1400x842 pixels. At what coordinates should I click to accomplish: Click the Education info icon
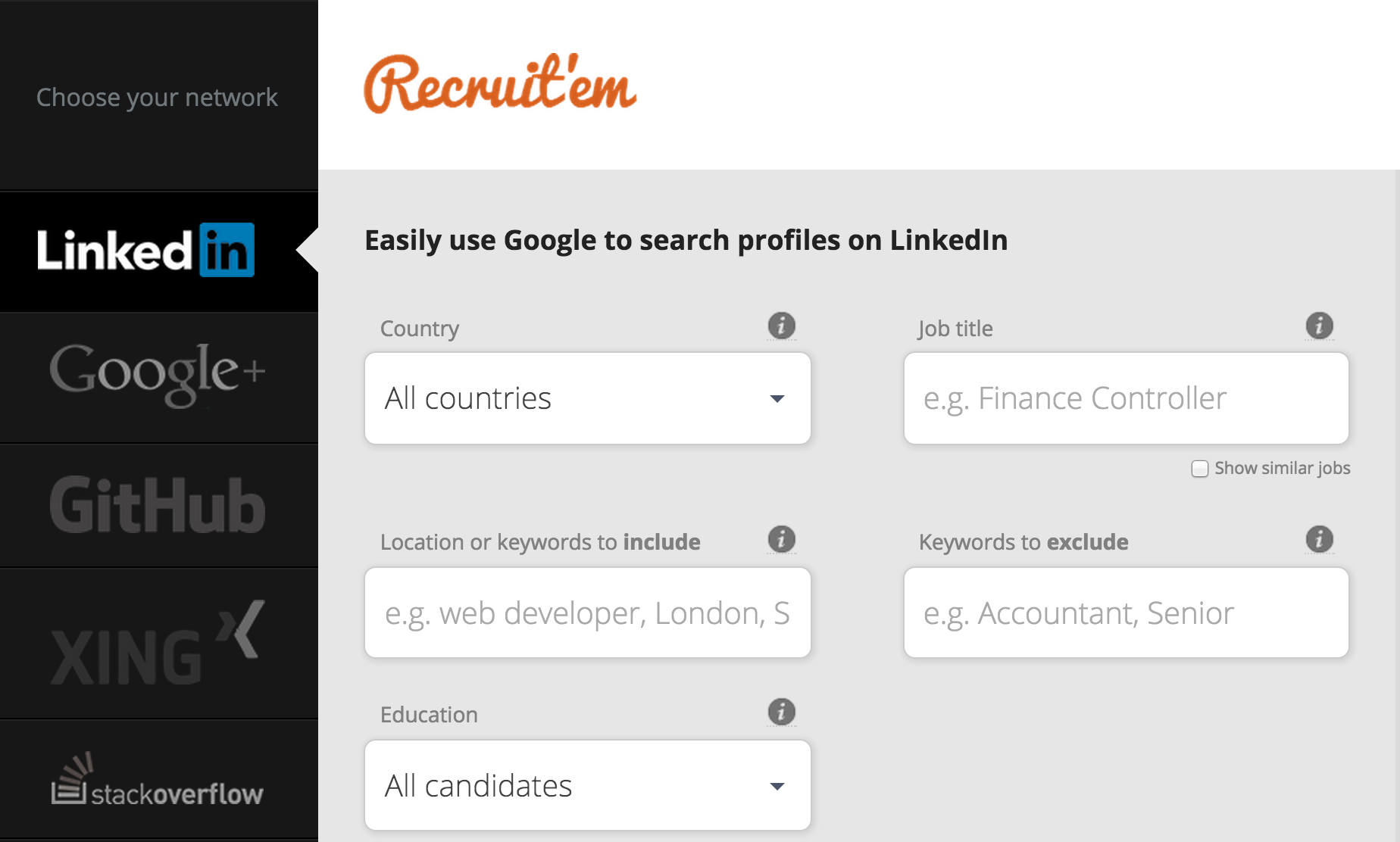tap(781, 711)
